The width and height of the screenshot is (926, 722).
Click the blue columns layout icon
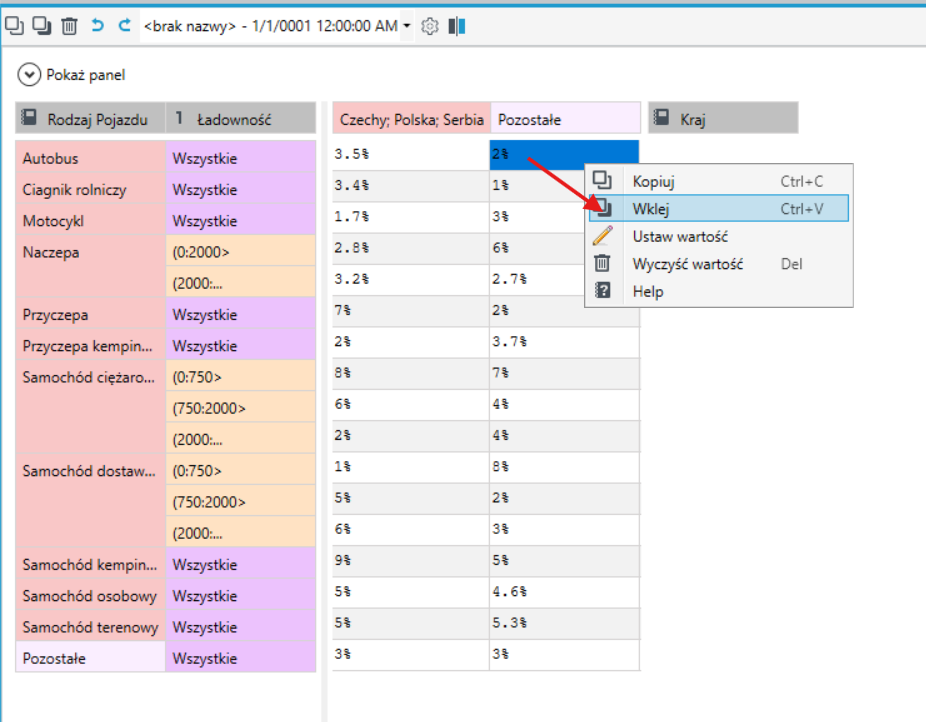pos(457,26)
